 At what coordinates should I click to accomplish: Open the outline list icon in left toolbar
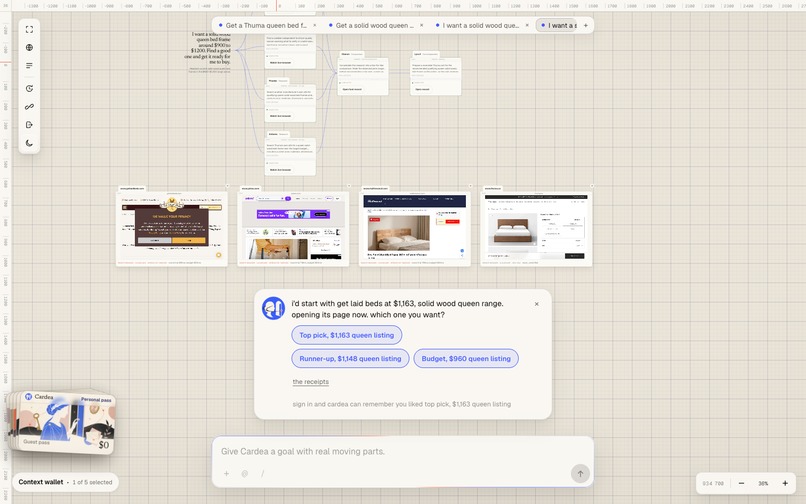29,65
